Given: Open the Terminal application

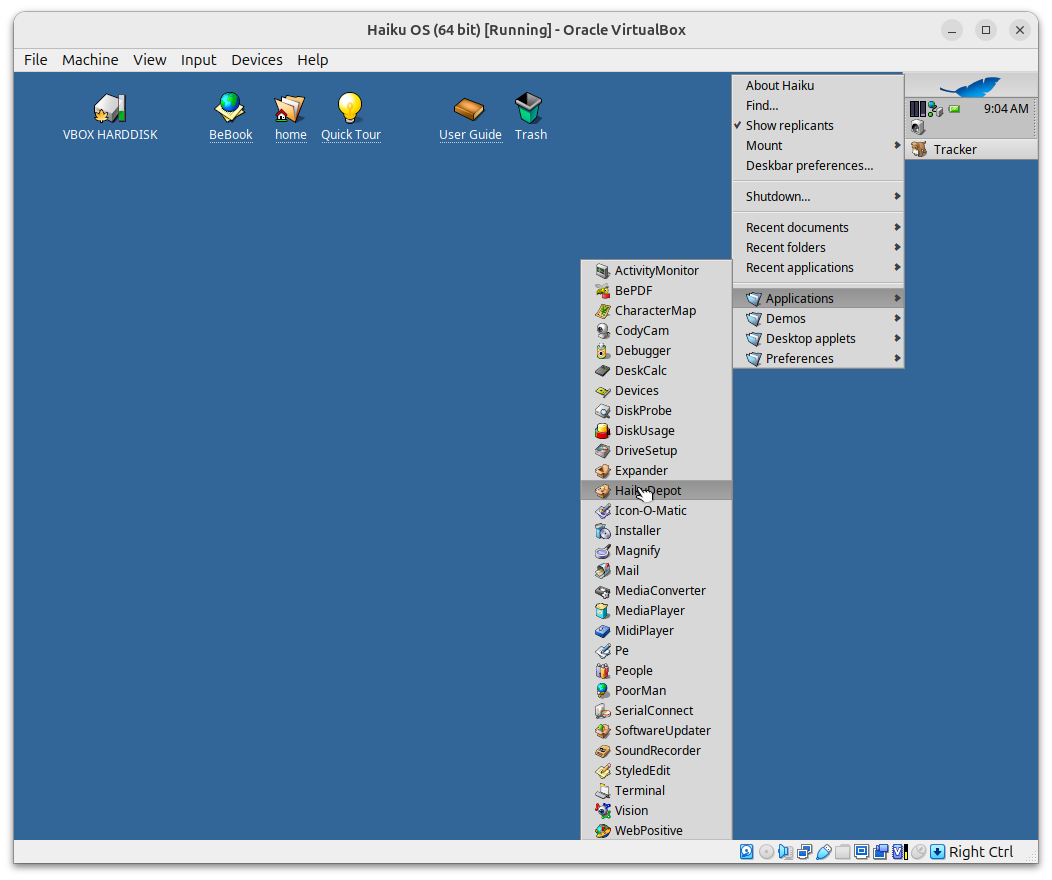Looking at the screenshot, I should pyautogui.click(x=656, y=791).
